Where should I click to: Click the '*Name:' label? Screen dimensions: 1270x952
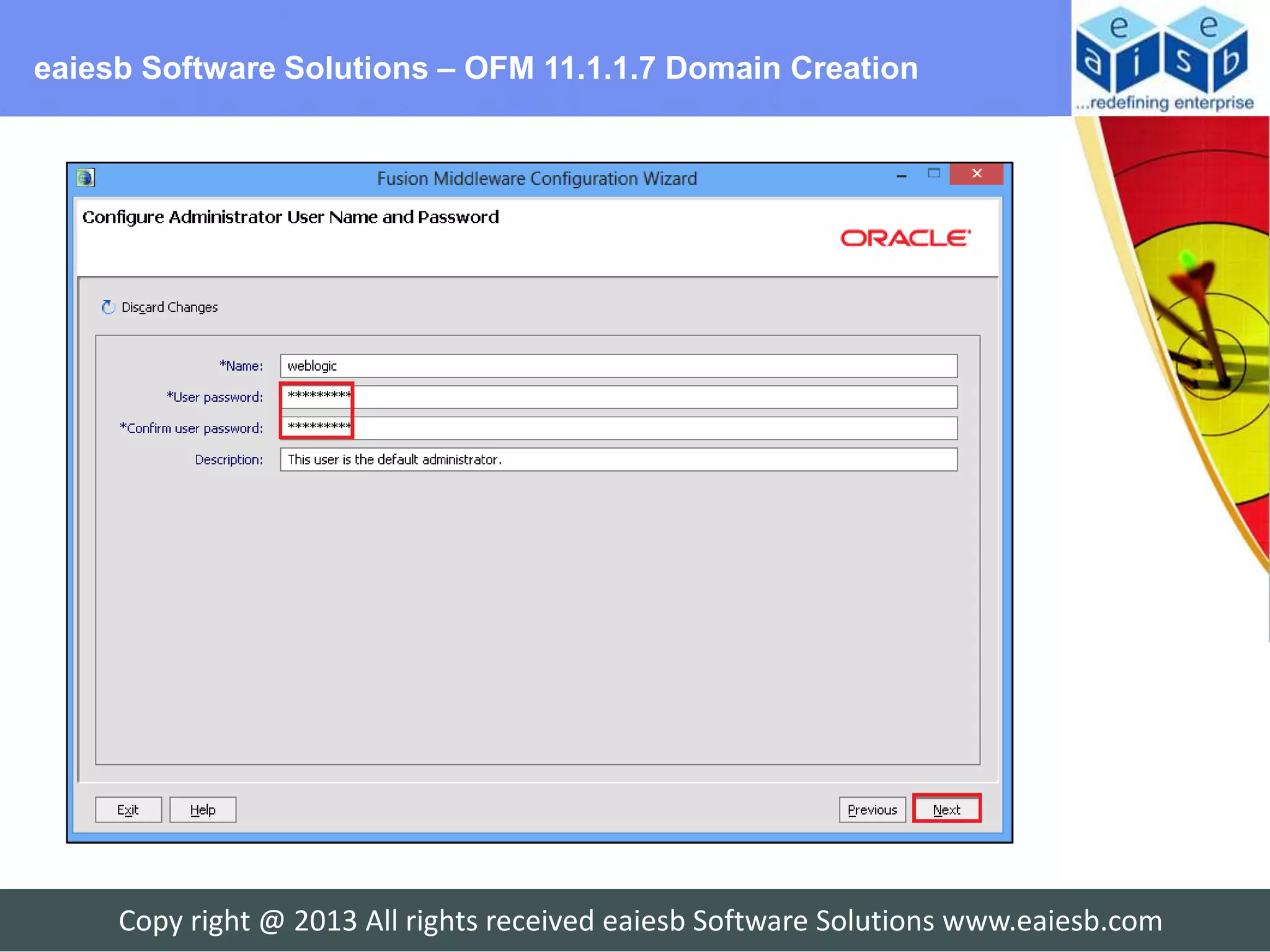[241, 366]
